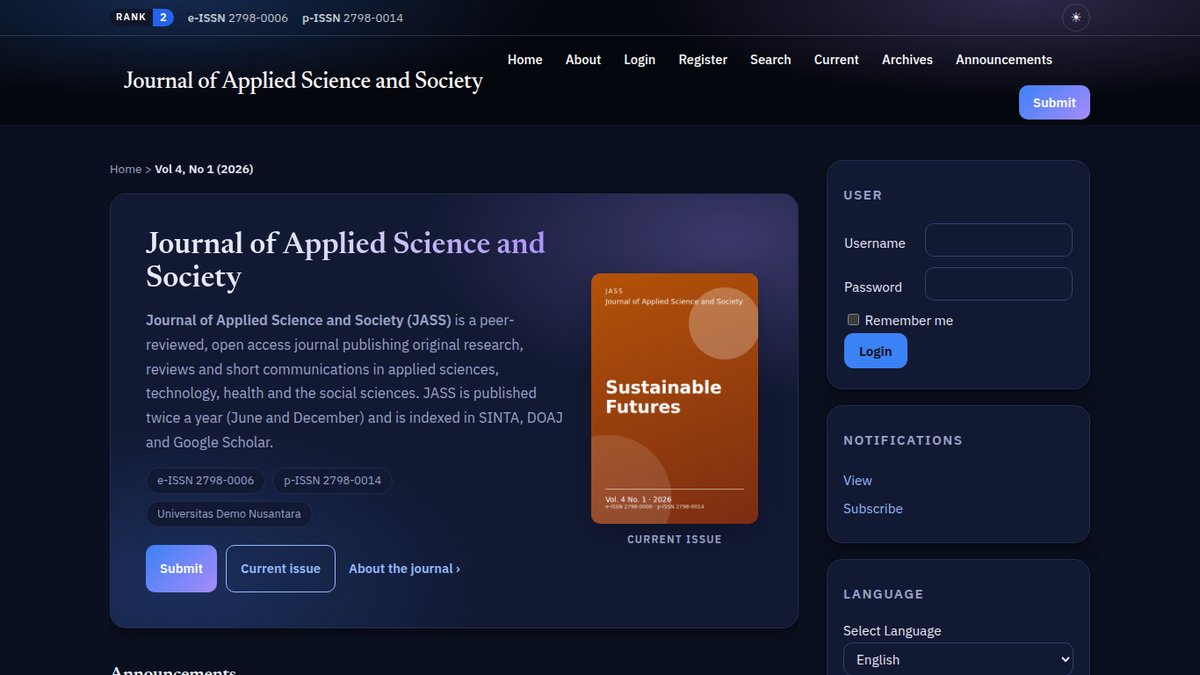This screenshot has height=675, width=1200.
Task: Open Announcements in the navigation bar
Action: (x=1004, y=60)
